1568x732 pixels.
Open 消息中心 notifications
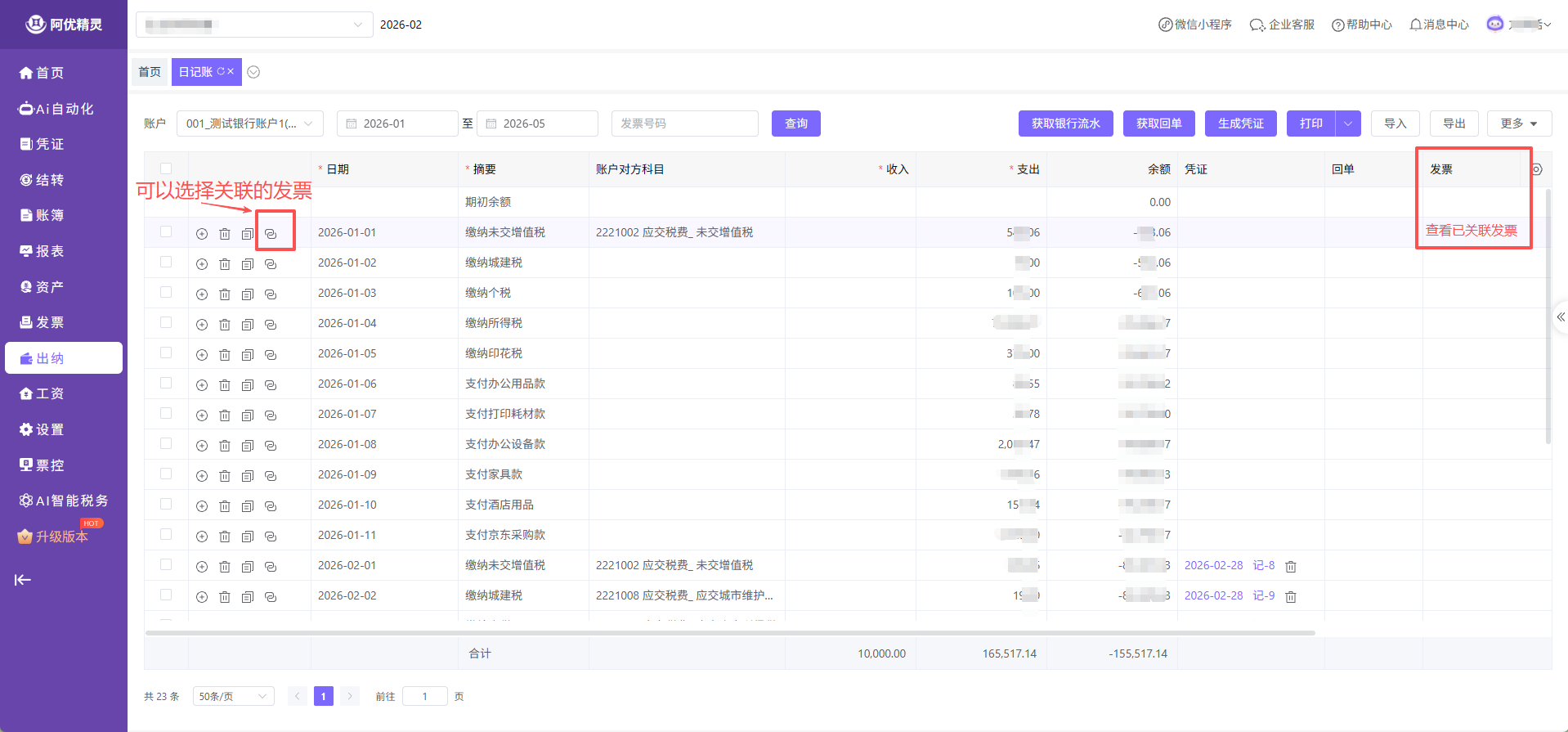[x=1439, y=25]
